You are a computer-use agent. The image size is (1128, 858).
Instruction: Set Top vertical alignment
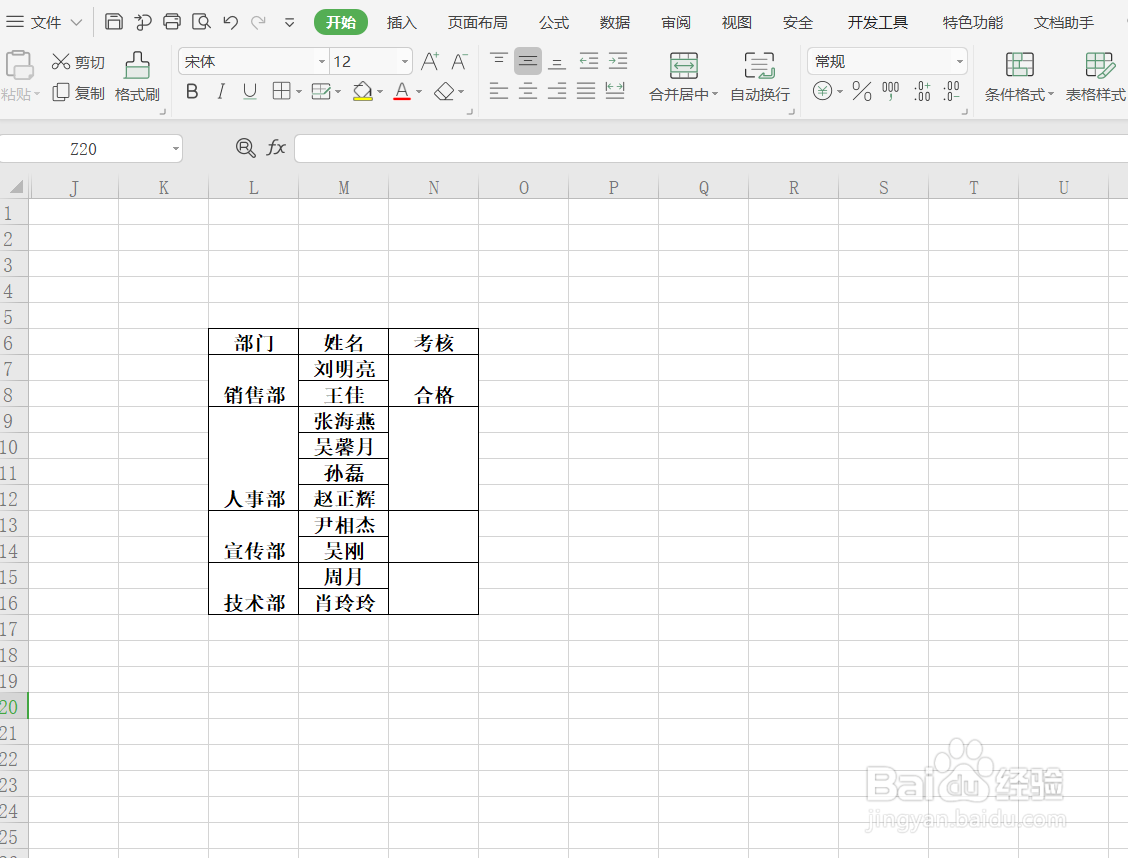[499, 62]
